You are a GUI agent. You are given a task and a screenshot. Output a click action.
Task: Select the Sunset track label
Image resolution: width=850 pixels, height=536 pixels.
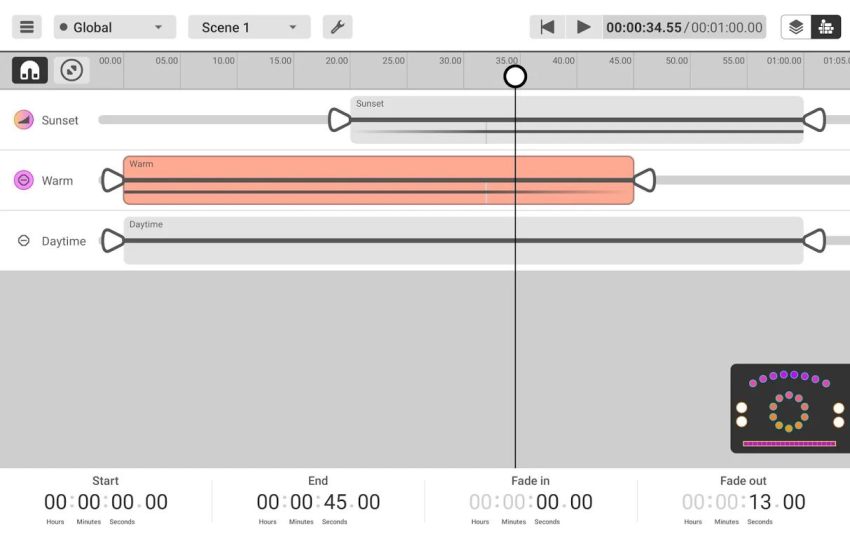pos(60,120)
